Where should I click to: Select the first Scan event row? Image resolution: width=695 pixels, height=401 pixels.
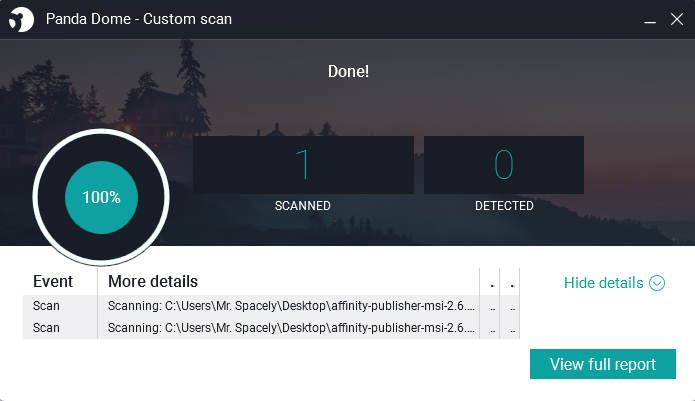pyautogui.click(x=46, y=306)
